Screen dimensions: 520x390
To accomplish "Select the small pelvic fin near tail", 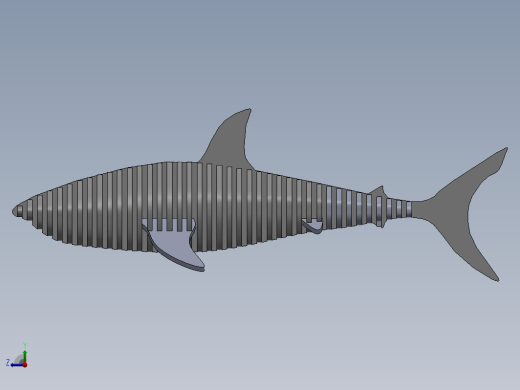I will 313,226.
